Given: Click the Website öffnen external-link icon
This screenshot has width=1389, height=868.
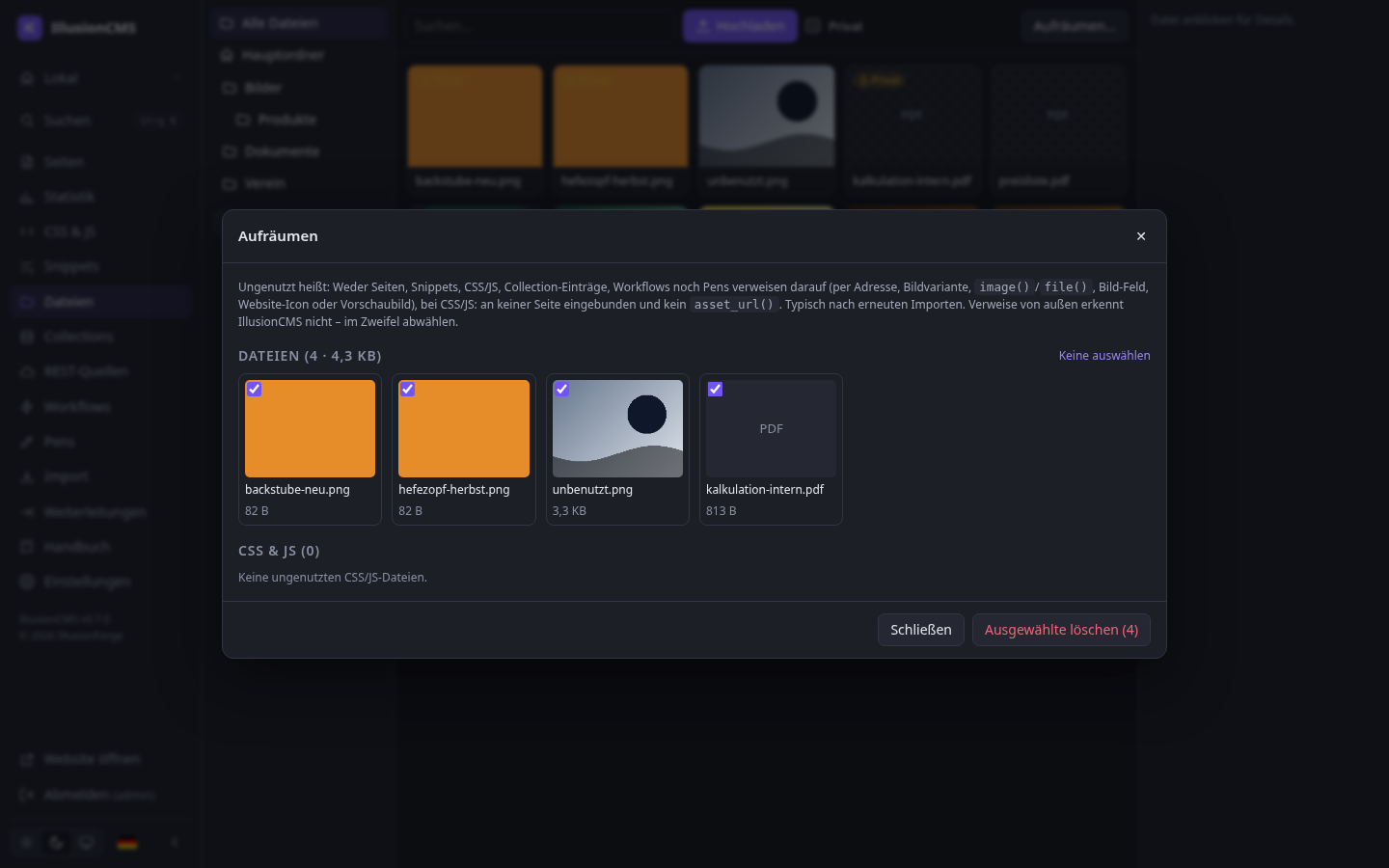Looking at the screenshot, I should [27, 759].
